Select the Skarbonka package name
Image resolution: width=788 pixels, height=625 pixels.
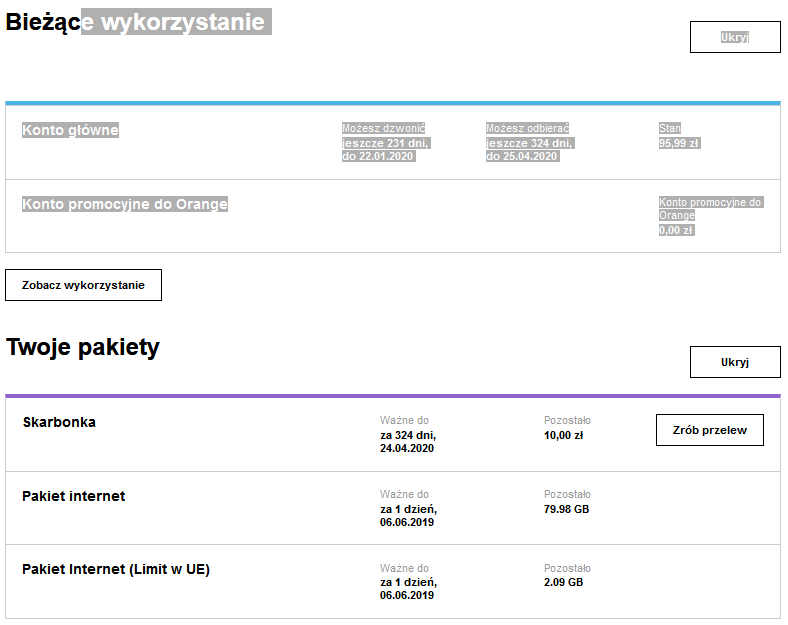[59, 422]
